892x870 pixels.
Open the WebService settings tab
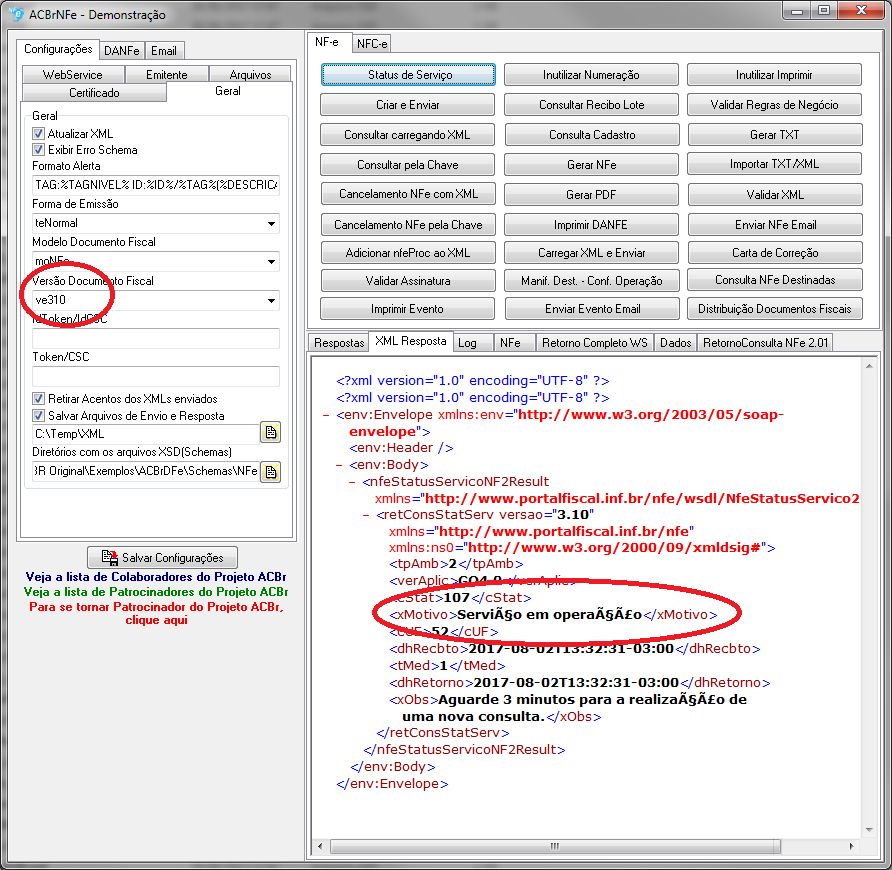click(73, 75)
